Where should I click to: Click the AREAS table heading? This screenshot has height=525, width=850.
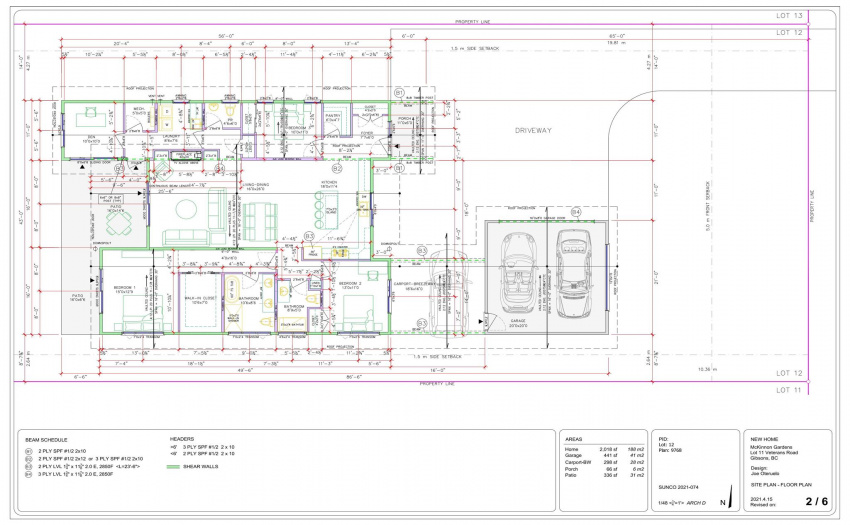(x=574, y=437)
